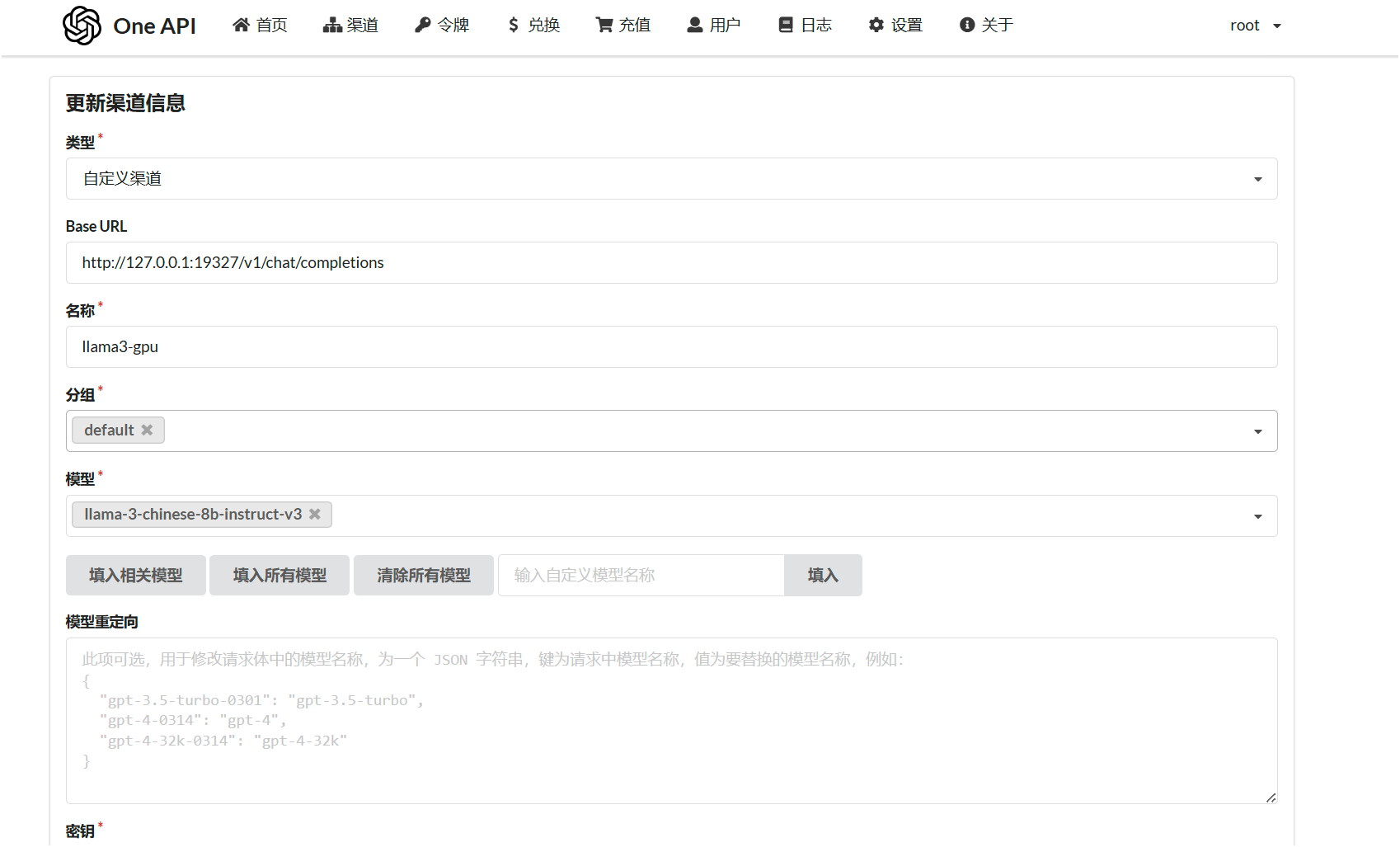
Task: Click the Base URL input field
Action: [671, 263]
